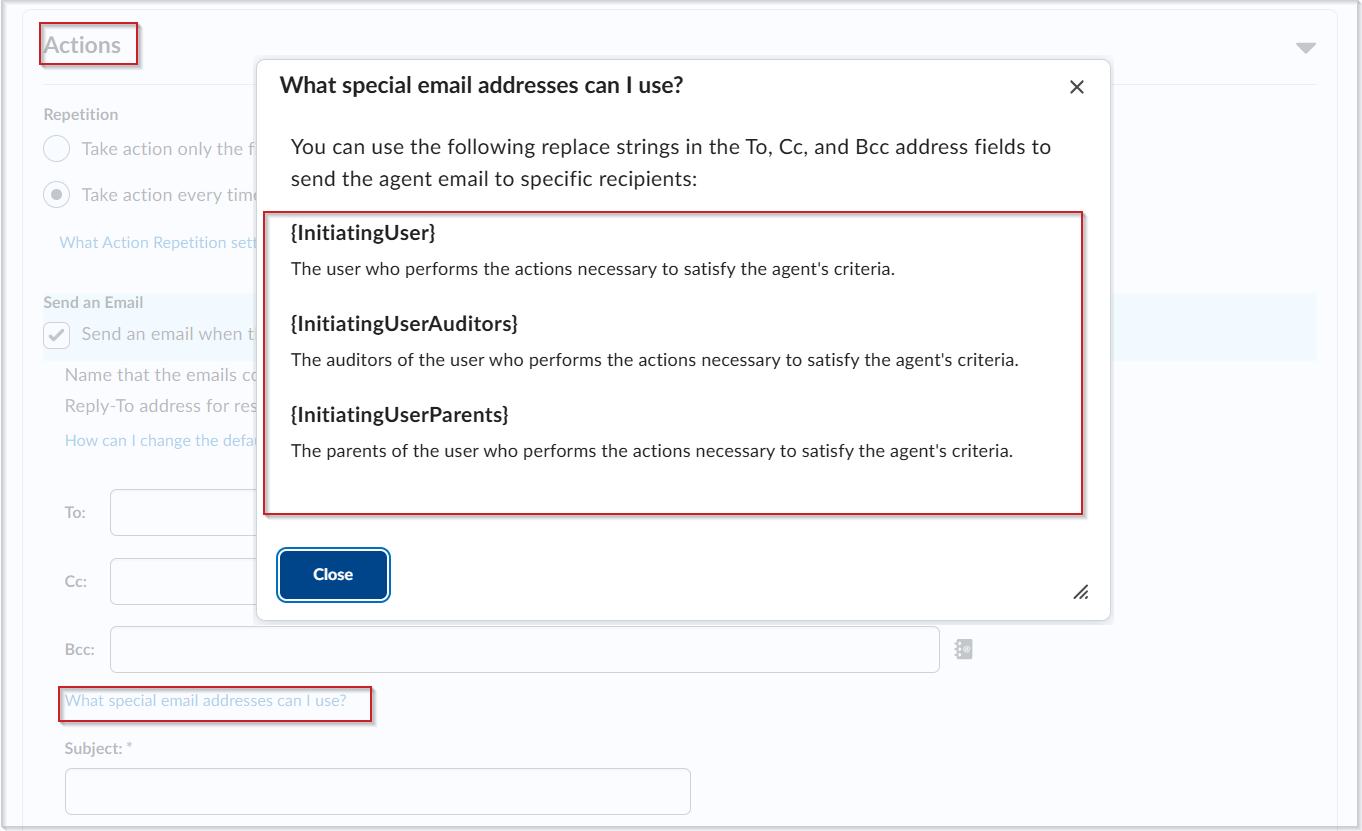1362x831 pixels.
Task: Focus the Subject input field
Action: point(377,791)
